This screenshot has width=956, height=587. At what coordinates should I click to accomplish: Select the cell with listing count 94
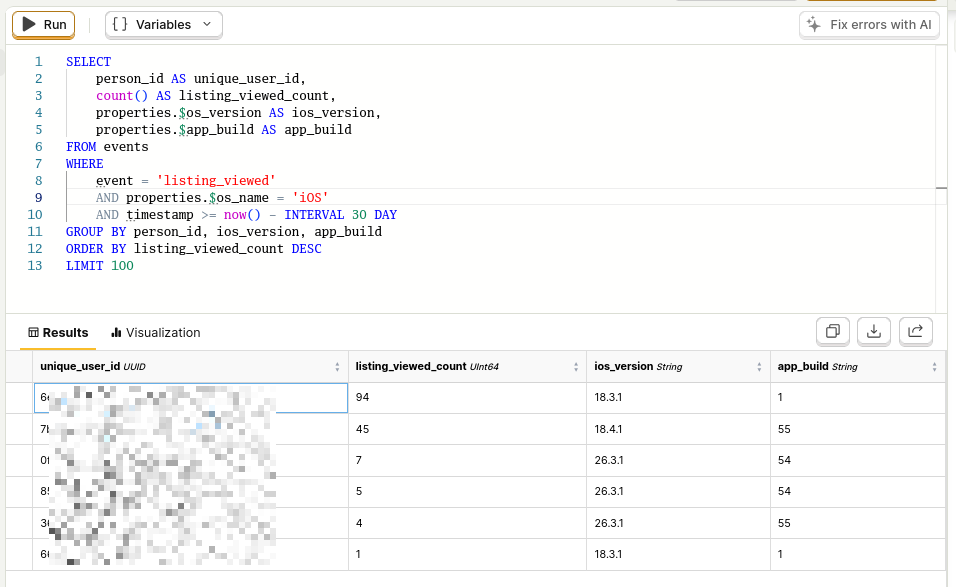(466, 398)
